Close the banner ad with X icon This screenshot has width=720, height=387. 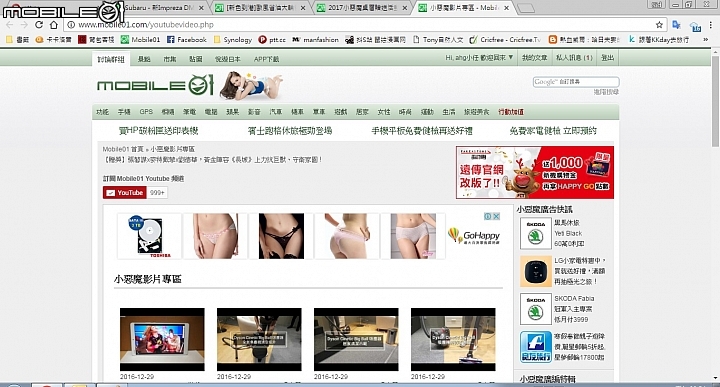(496, 216)
